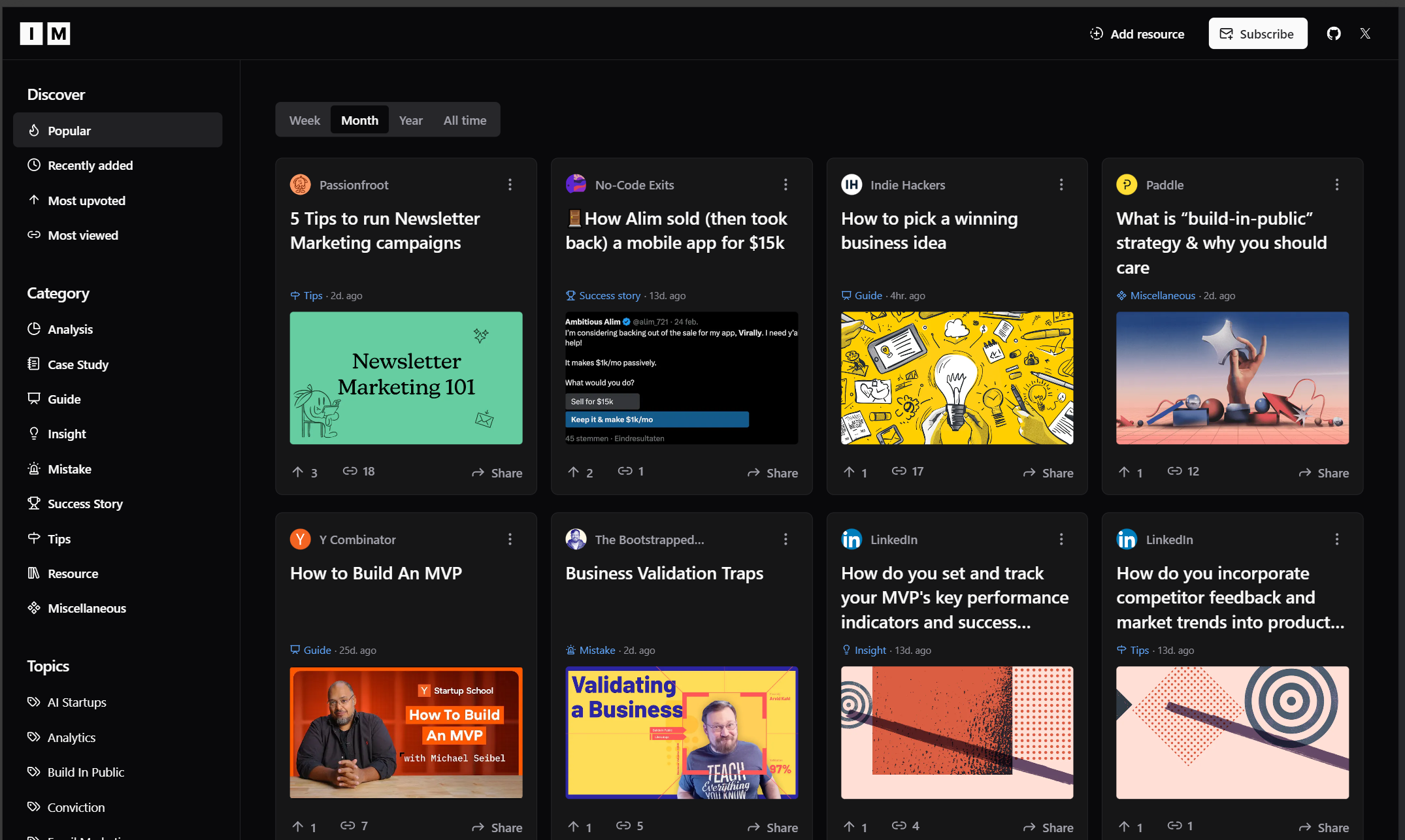Image resolution: width=1405 pixels, height=840 pixels.
Task: Click Success story tag on No-Code Exits card
Action: pos(603,295)
